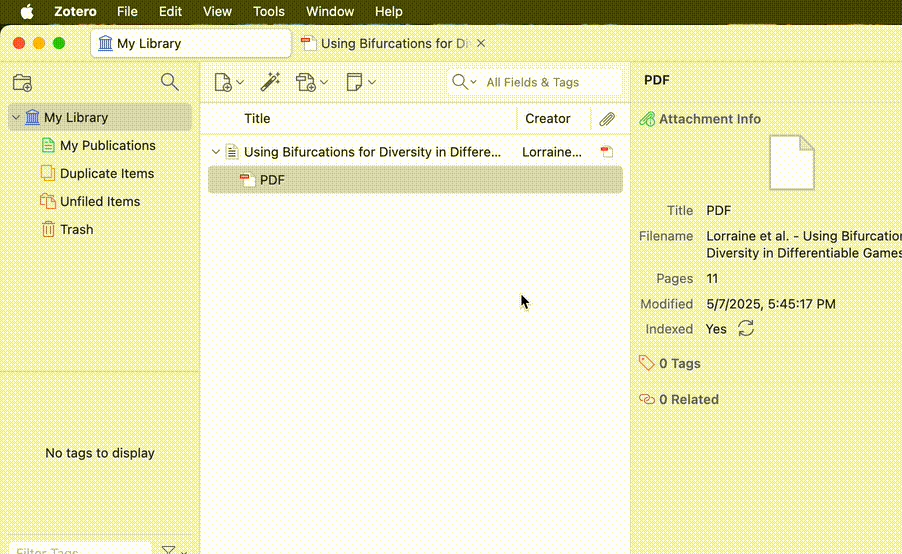The image size is (902, 554).
Task: Open the Zotero application menu
Action: [75, 12]
